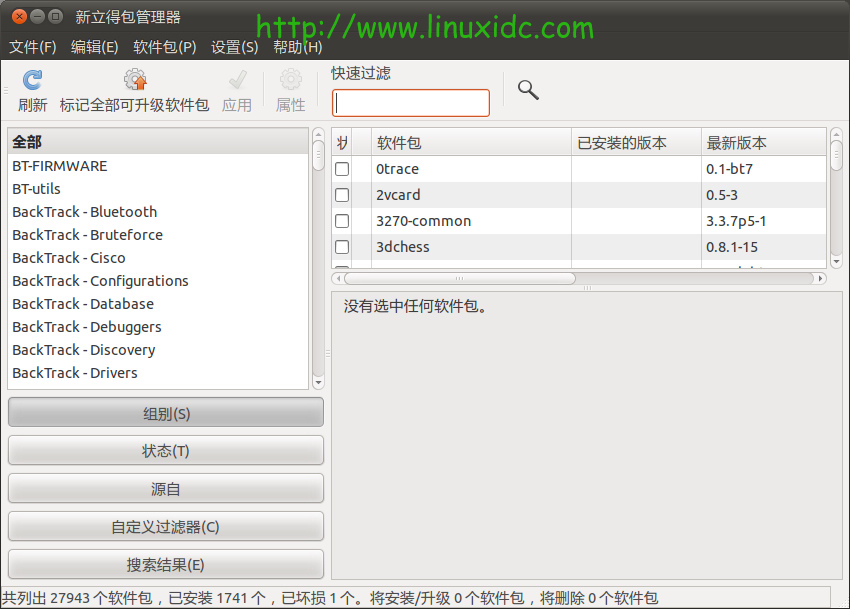Select the BackTrack - Database category
Screen dimensions: 850x609
pyautogui.click(x=82, y=303)
